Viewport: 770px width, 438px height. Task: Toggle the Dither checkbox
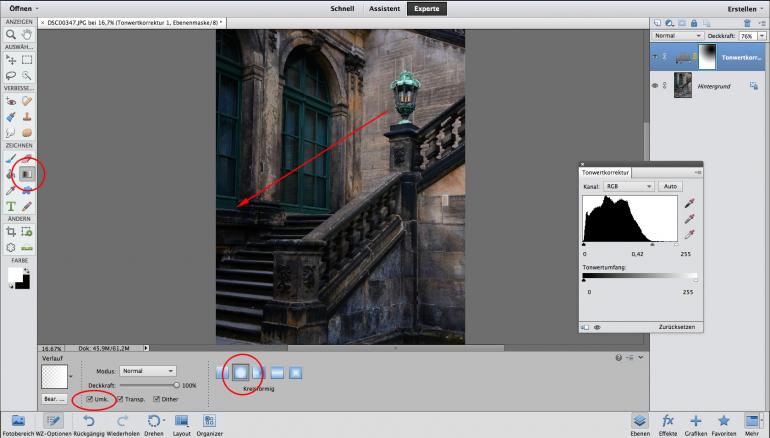click(x=156, y=399)
